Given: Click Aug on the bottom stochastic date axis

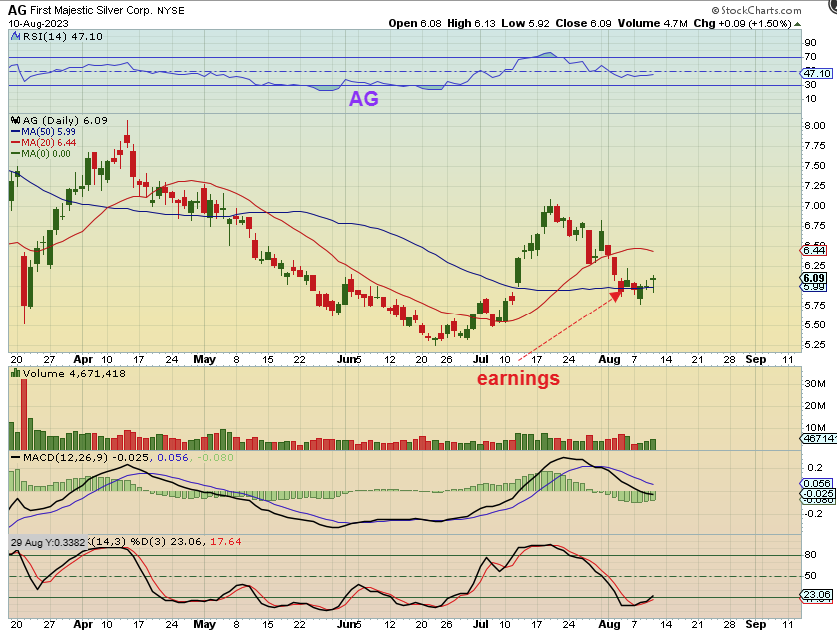Looking at the screenshot, I should click(x=609, y=624).
